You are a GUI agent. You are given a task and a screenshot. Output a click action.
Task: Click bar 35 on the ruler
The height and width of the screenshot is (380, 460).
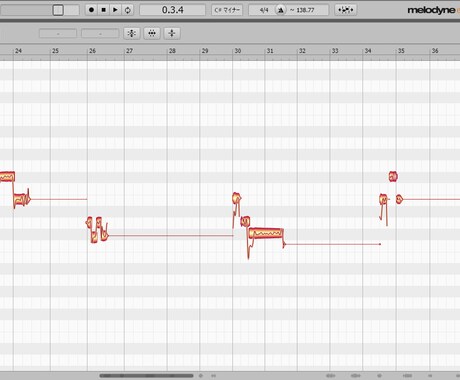click(401, 51)
